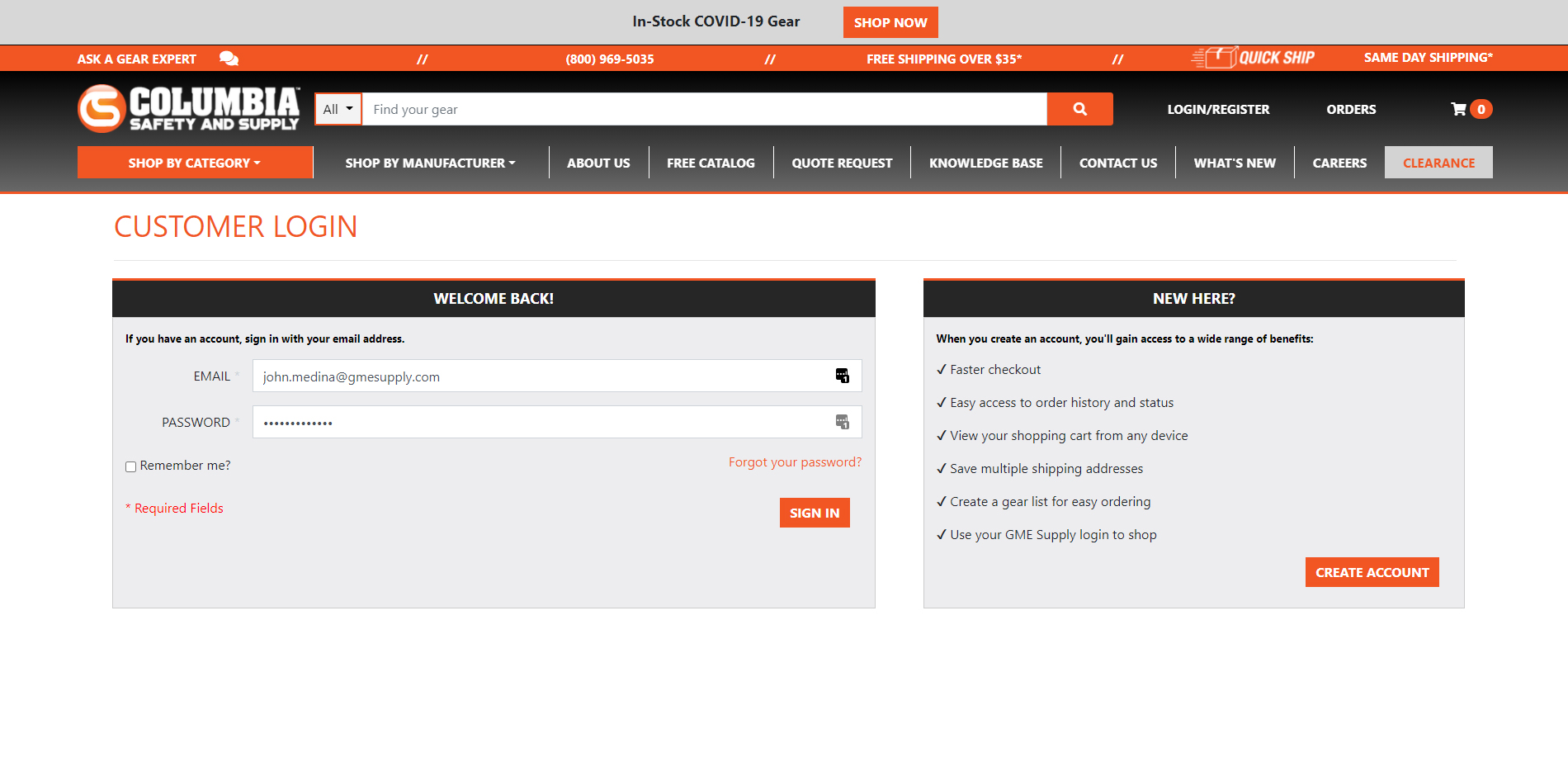Screen dimensions: 1568x762
Task: Open the Quote Request page
Action: pyautogui.click(x=842, y=163)
